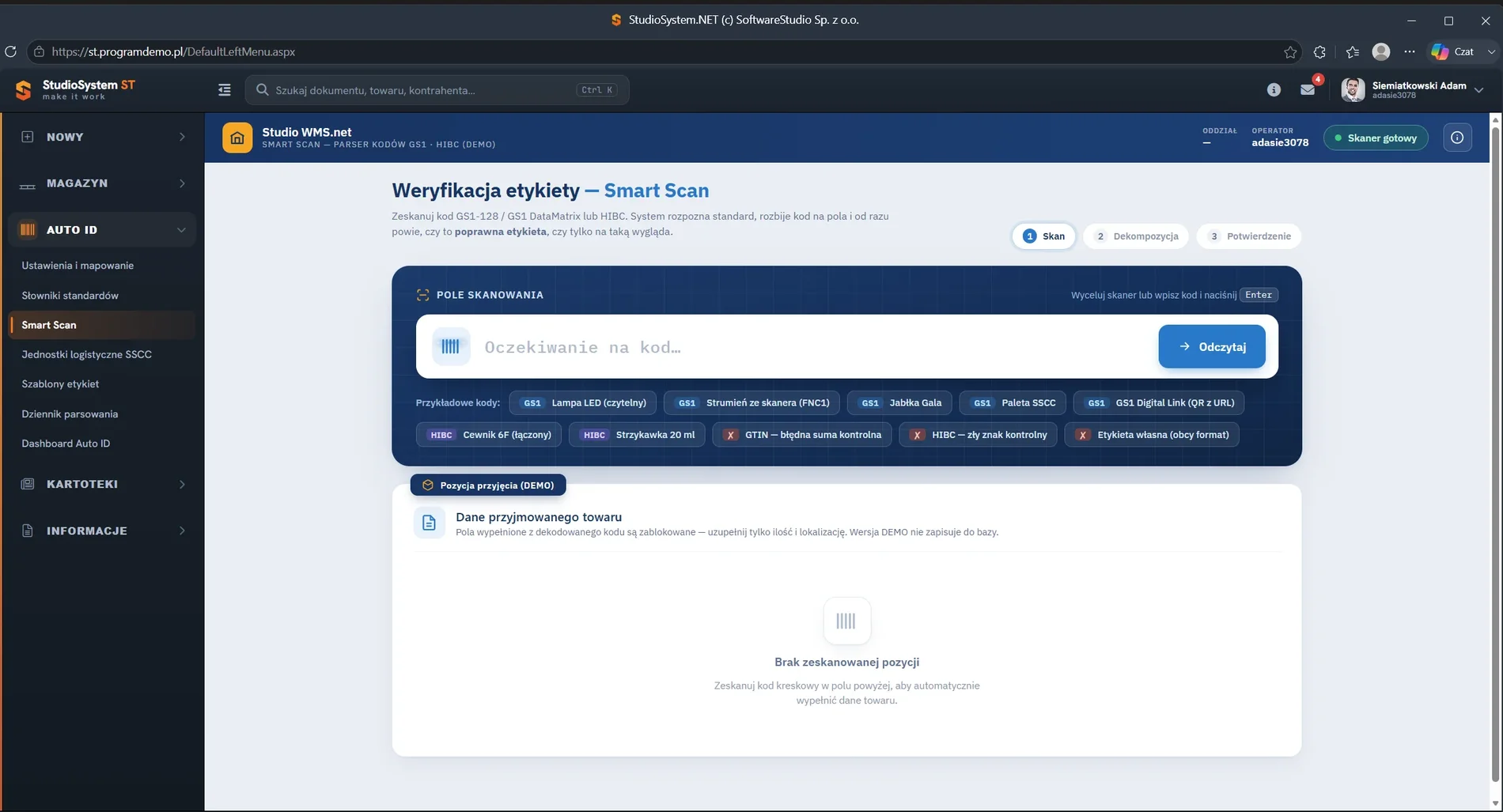Load sample HIBC — zły znak kontrolny

coord(978,435)
